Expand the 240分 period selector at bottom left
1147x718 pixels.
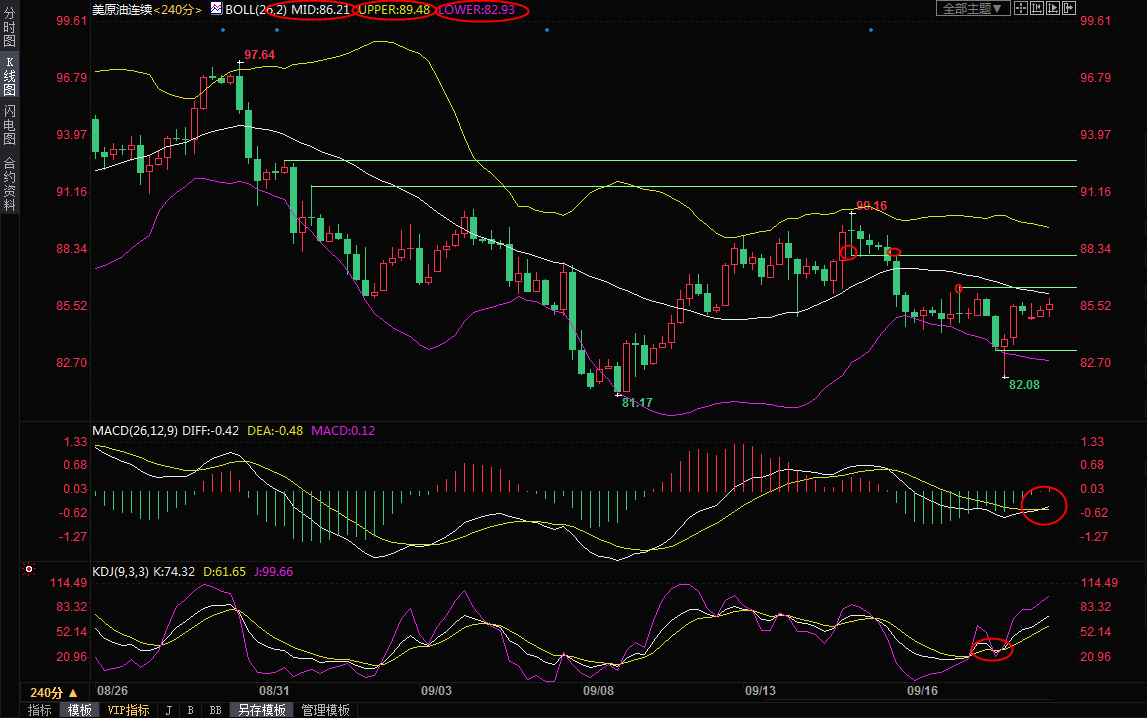point(53,692)
